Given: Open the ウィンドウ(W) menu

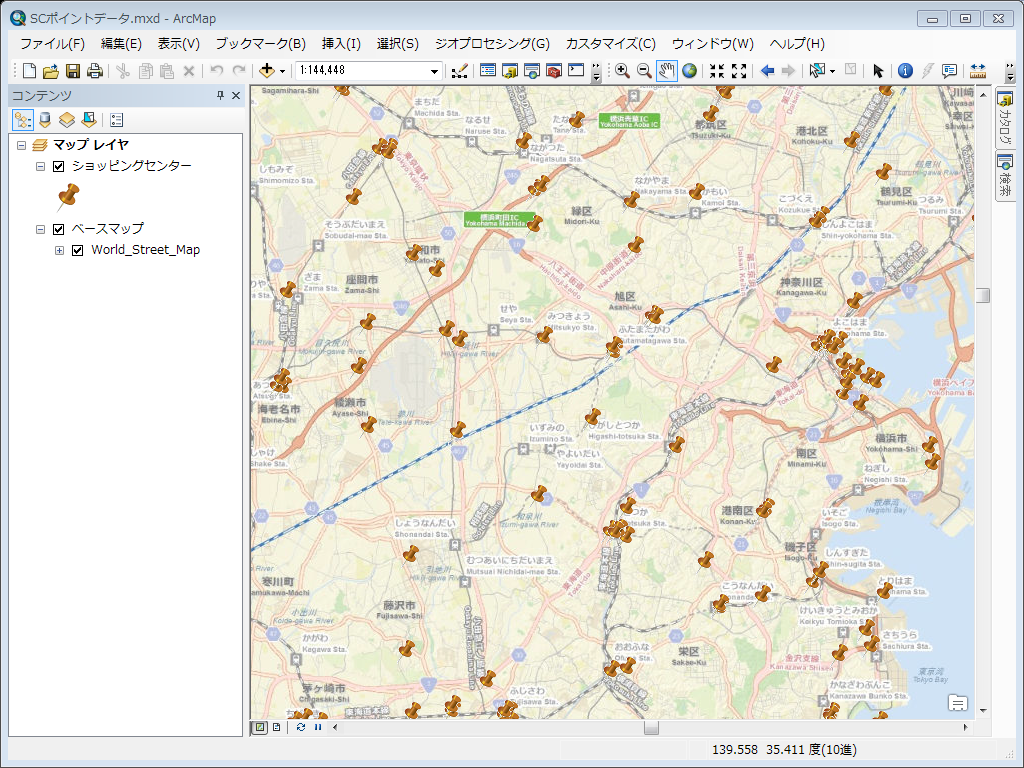Looking at the screenshot, I should pyautogui.click(x=712, y=44).
